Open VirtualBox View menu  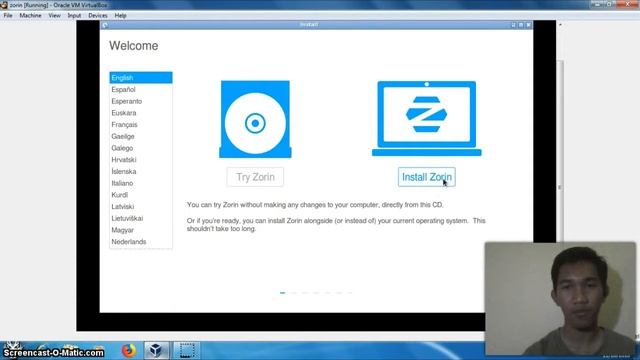[x=54, y=16]
